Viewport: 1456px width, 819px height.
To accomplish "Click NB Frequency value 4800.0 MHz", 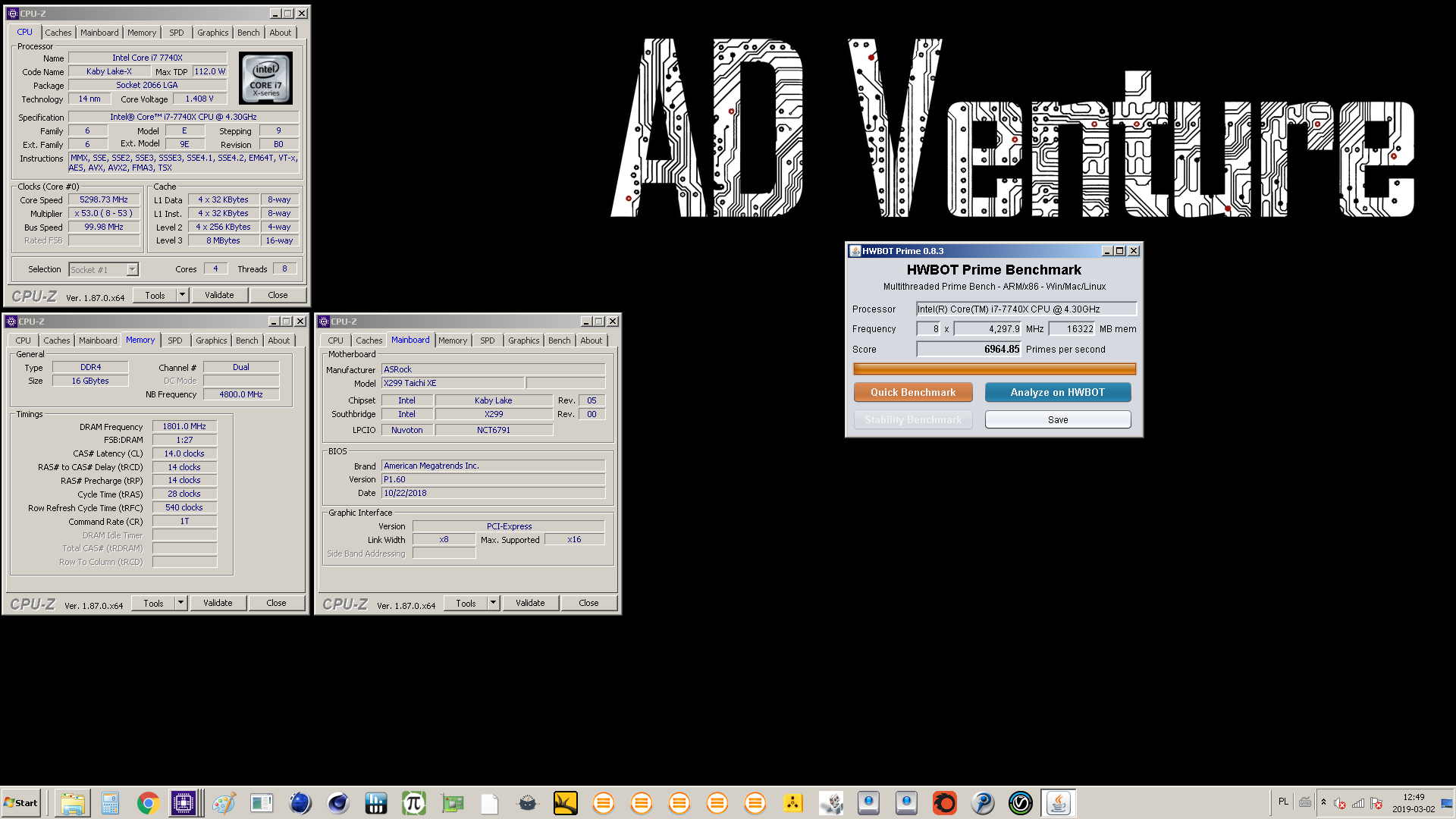I will click(x=241, y=394).
